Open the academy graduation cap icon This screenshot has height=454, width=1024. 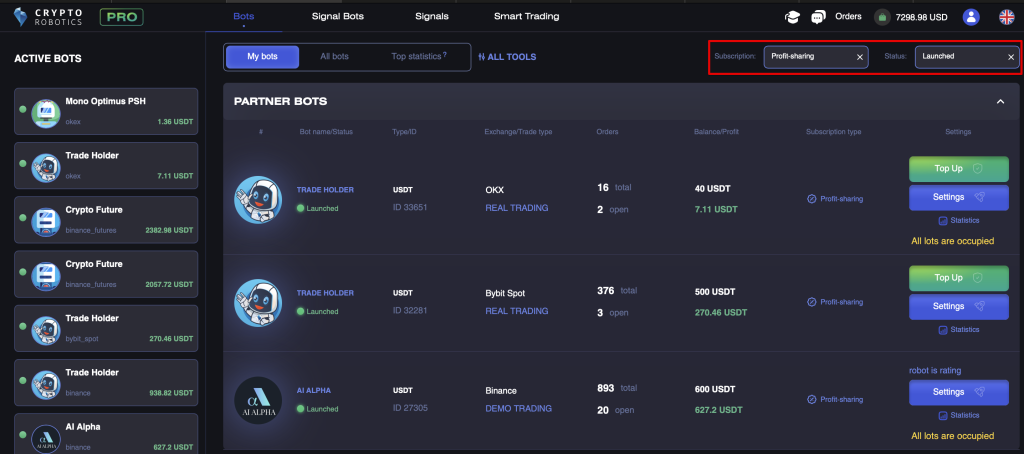[x=792, y=17]
